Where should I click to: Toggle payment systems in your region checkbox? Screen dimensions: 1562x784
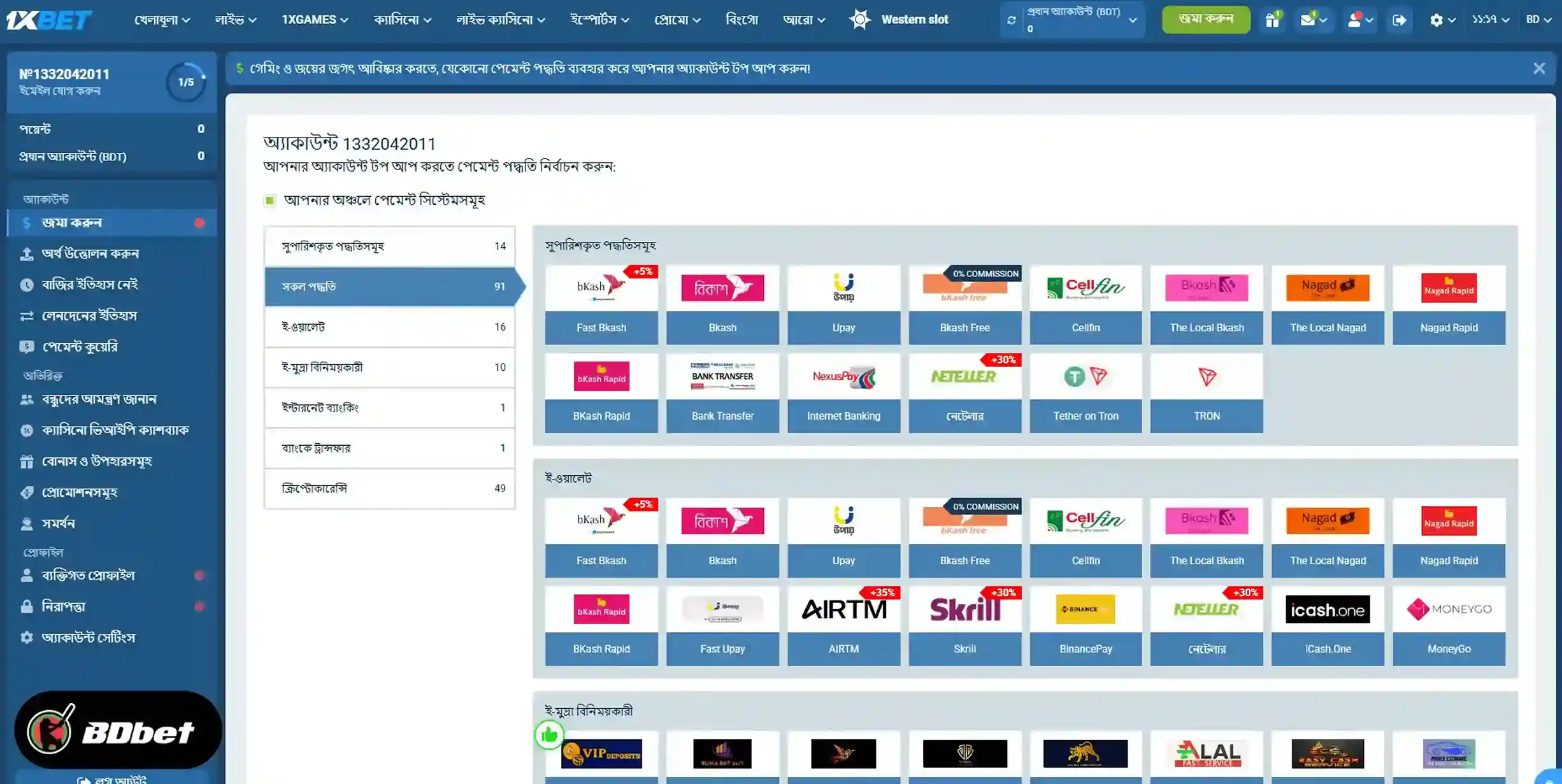(269, 201)
